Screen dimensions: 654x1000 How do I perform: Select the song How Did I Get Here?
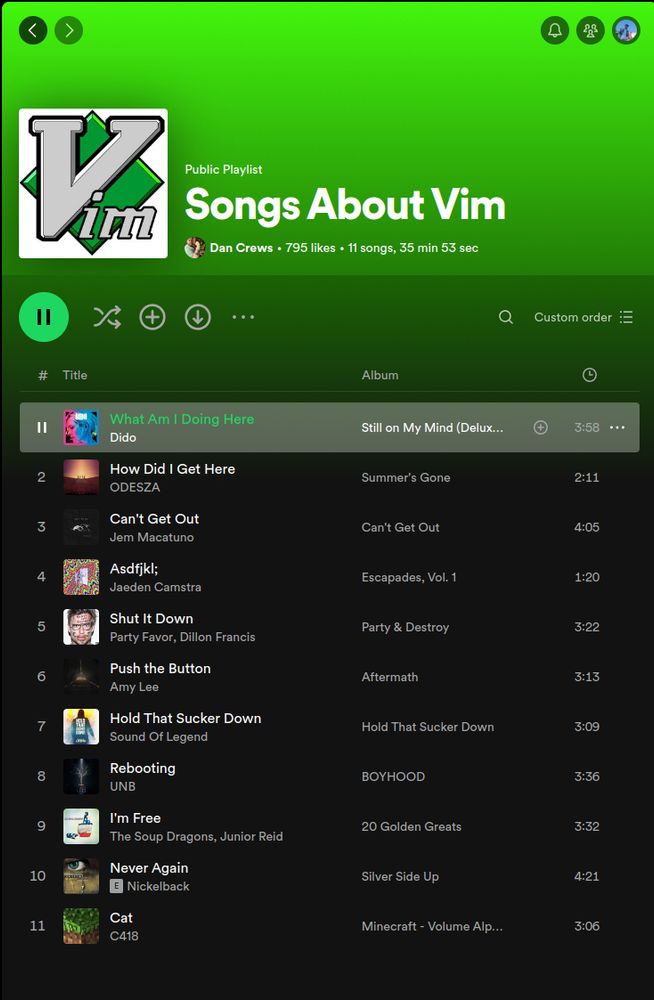[172, 469]
